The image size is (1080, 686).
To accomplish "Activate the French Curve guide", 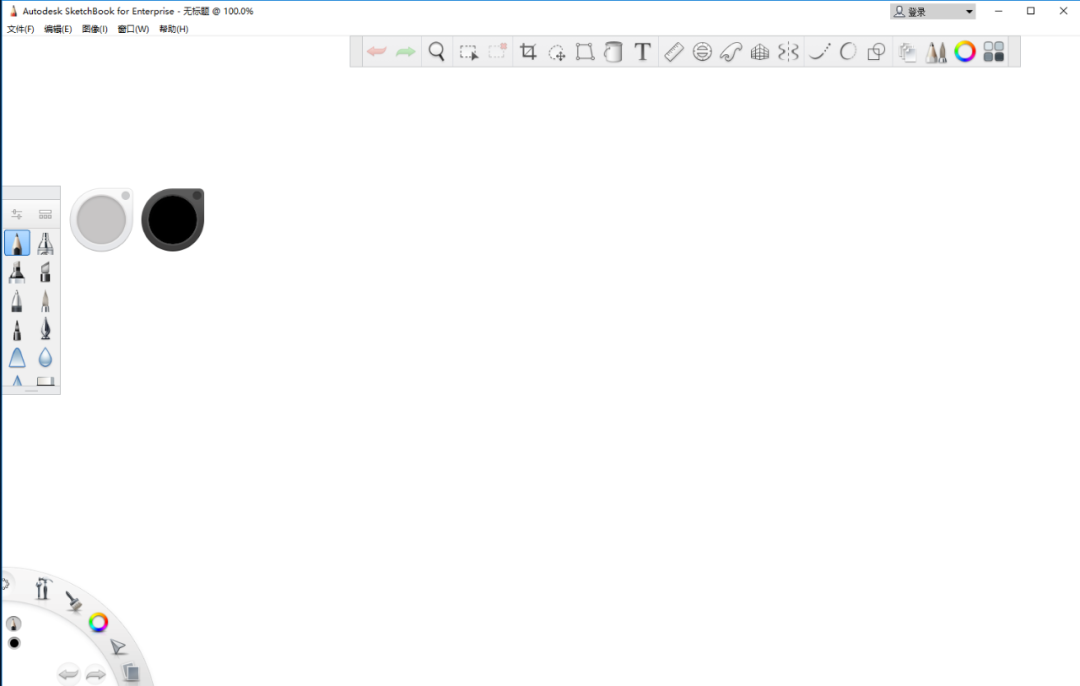I will coord(731,52).
